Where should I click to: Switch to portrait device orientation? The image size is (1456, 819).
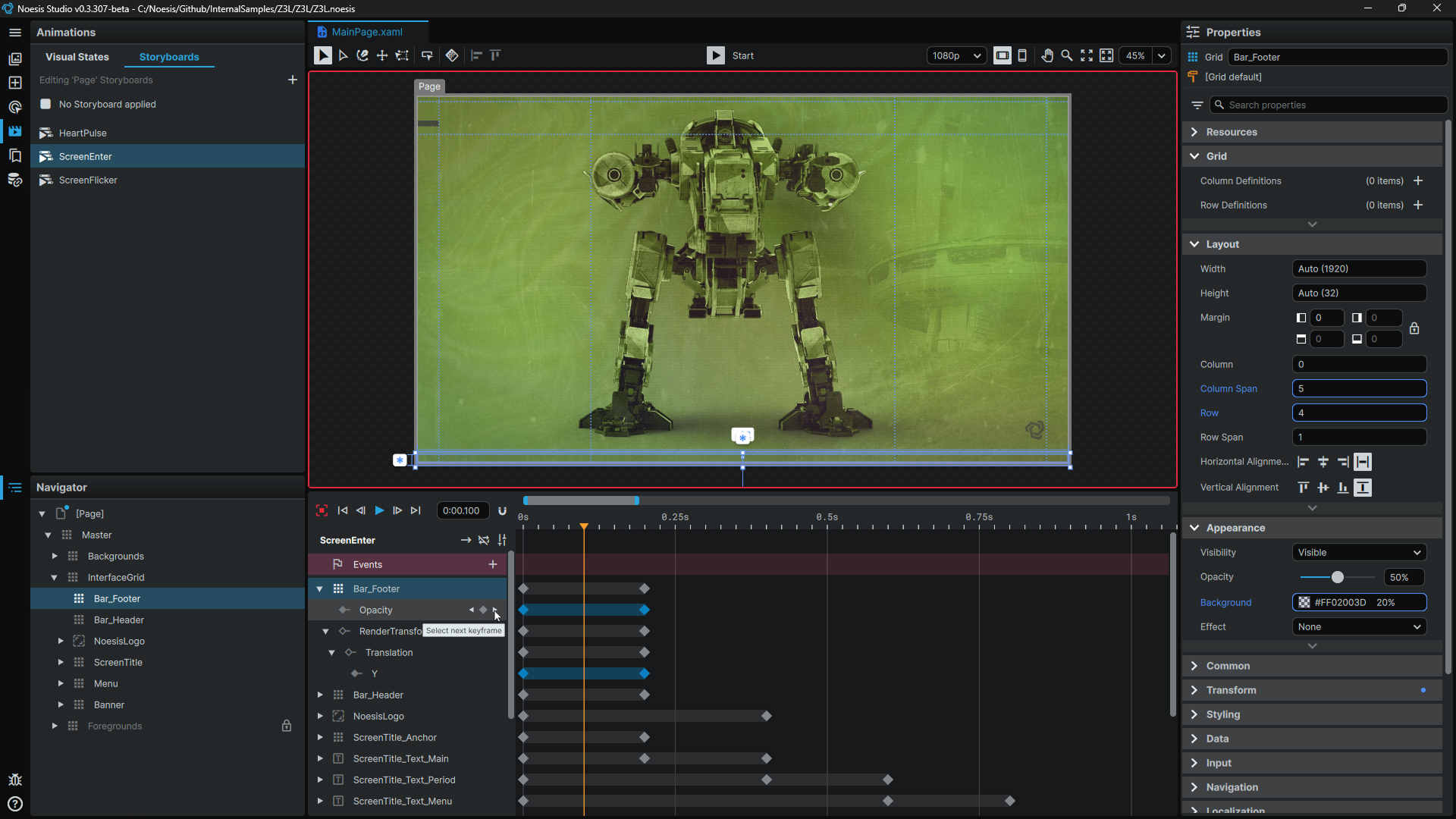(x=1022, y=55)
